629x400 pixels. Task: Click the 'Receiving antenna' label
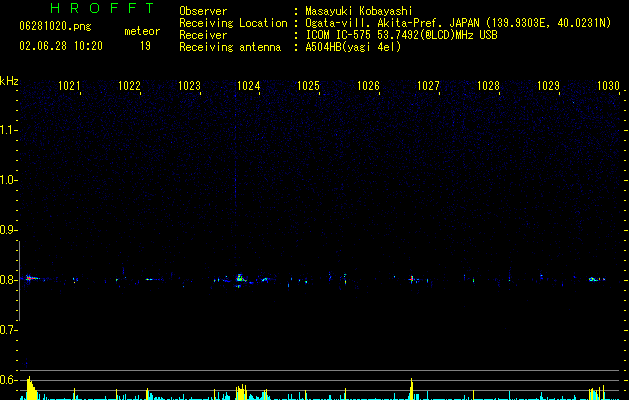click(230, 47)
